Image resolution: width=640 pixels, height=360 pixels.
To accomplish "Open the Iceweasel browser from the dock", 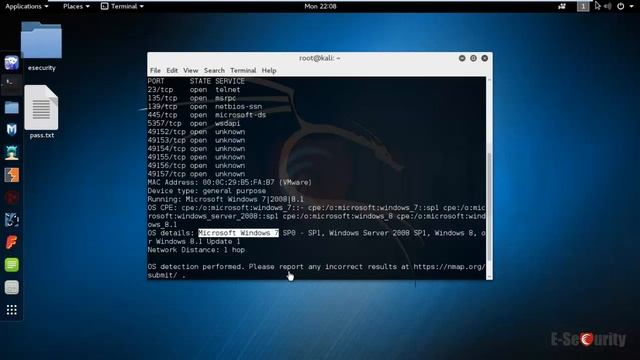I will (11, 62).
